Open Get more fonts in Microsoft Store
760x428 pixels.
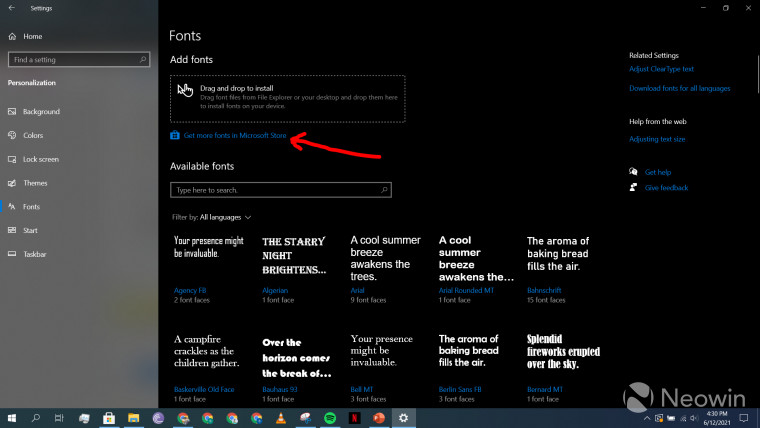pyautogui.click(x=235, y=135)
